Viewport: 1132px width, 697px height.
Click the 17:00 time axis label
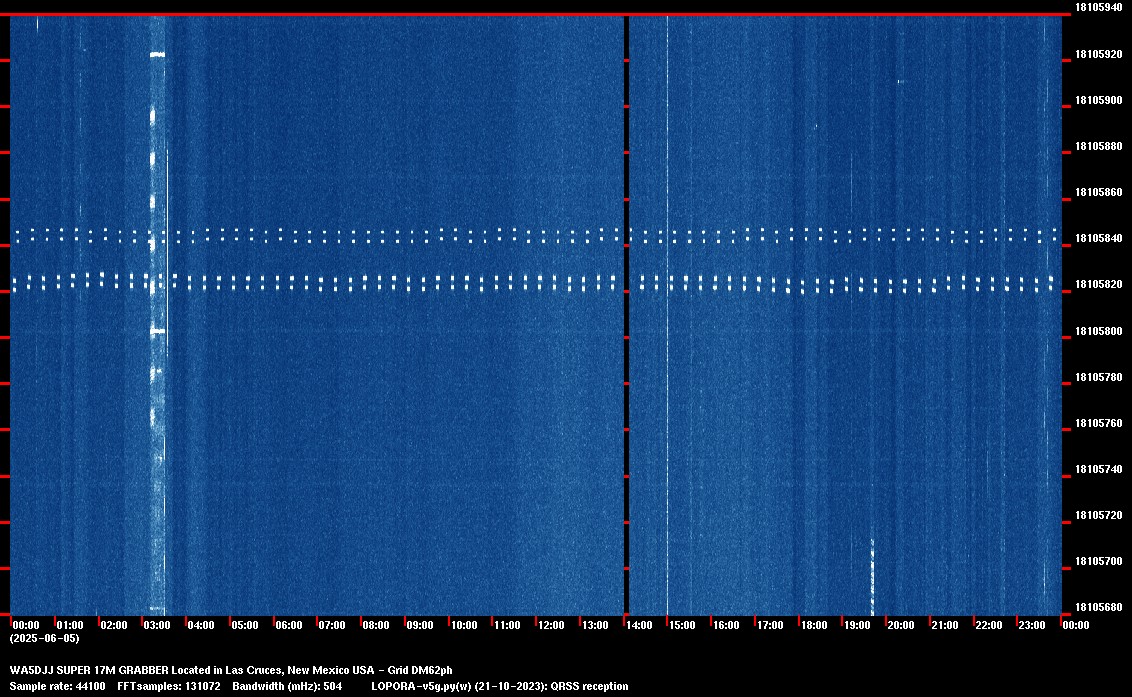point(770,625)
